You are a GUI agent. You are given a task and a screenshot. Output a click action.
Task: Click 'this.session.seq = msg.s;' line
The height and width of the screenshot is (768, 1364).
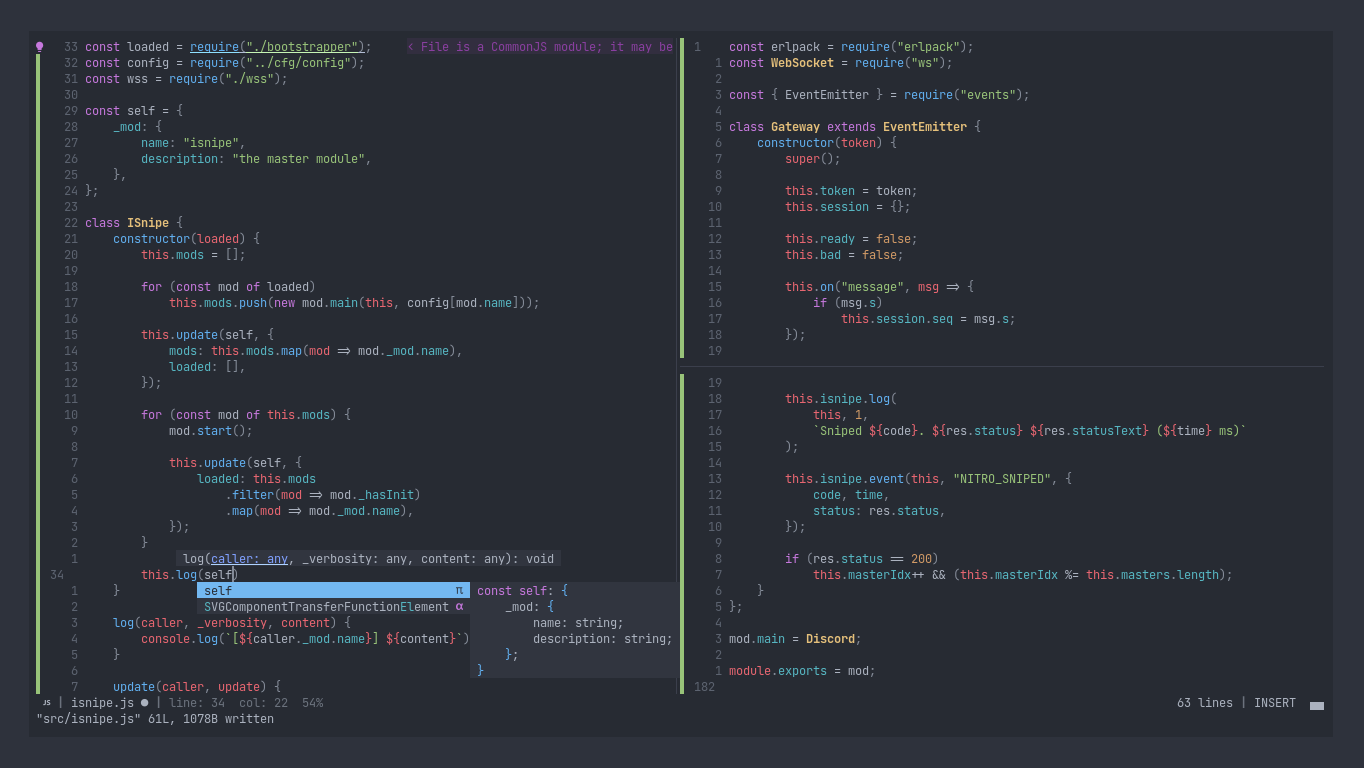coord(928,318)
